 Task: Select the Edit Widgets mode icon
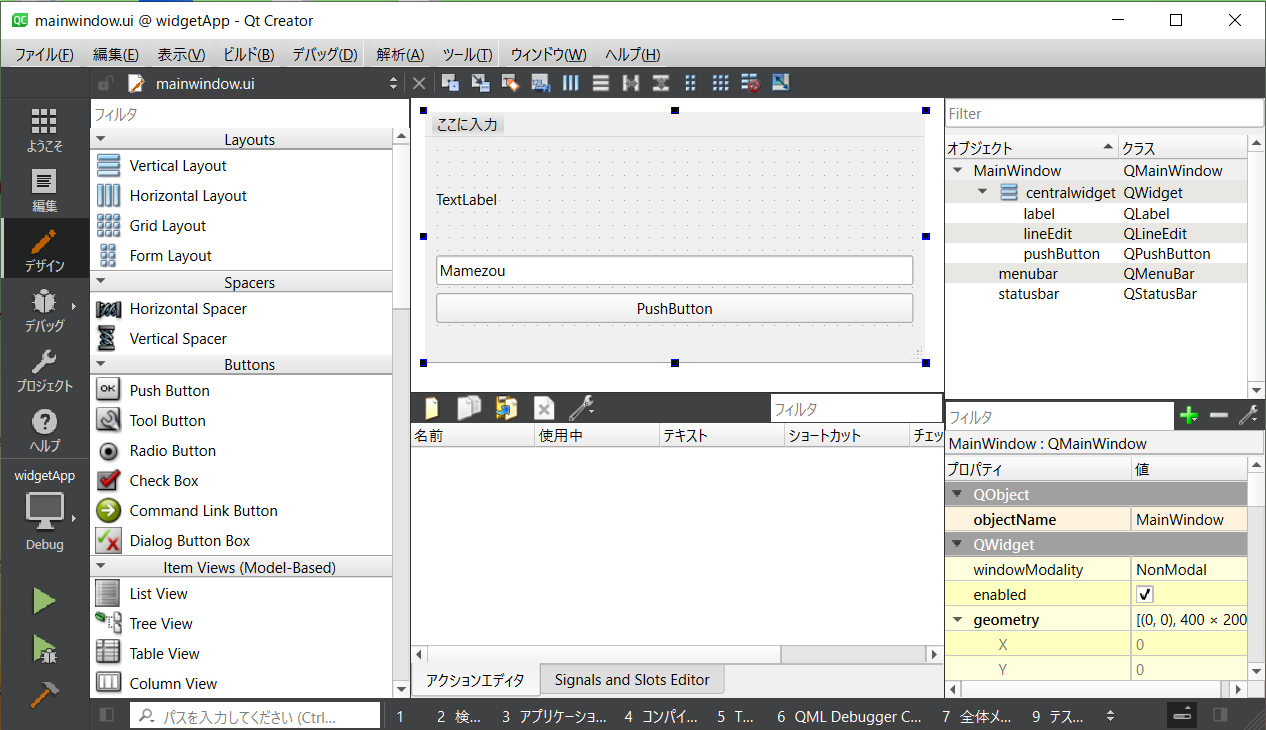451,84
